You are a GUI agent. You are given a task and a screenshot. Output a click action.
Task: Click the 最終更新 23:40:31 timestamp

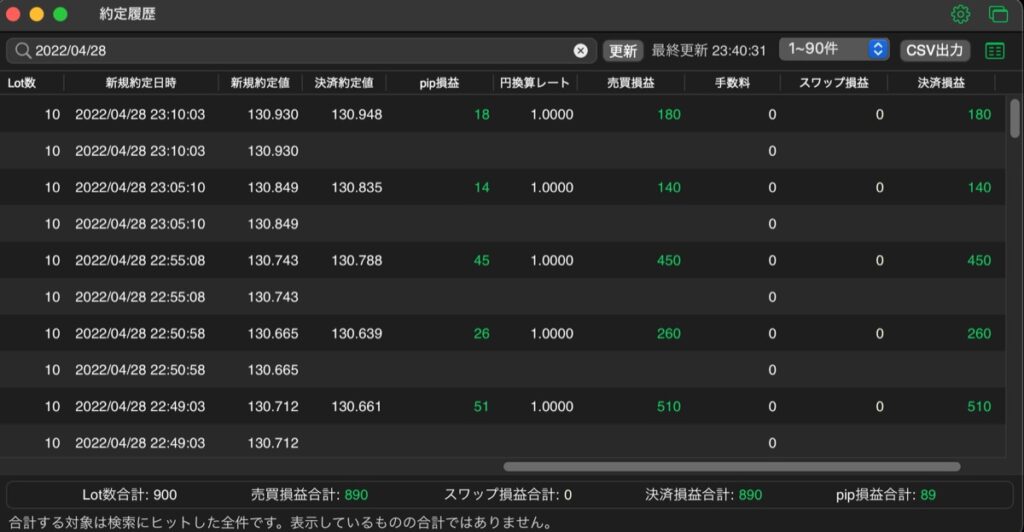click(709, 51)
